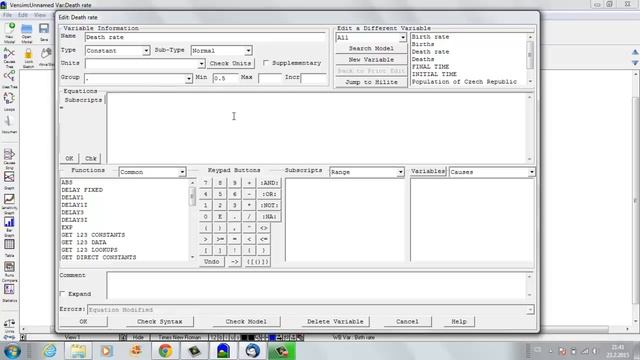Open the View menu
Image resolution: width=640 pixels, height=360 pixels.
pyautogui.click(x=40, y=15)
